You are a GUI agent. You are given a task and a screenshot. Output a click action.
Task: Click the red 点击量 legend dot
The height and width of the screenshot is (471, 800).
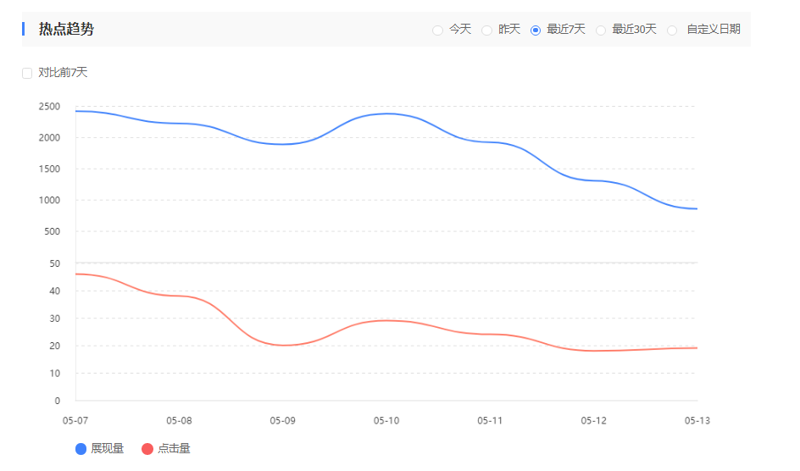click(x=148, y=448)
